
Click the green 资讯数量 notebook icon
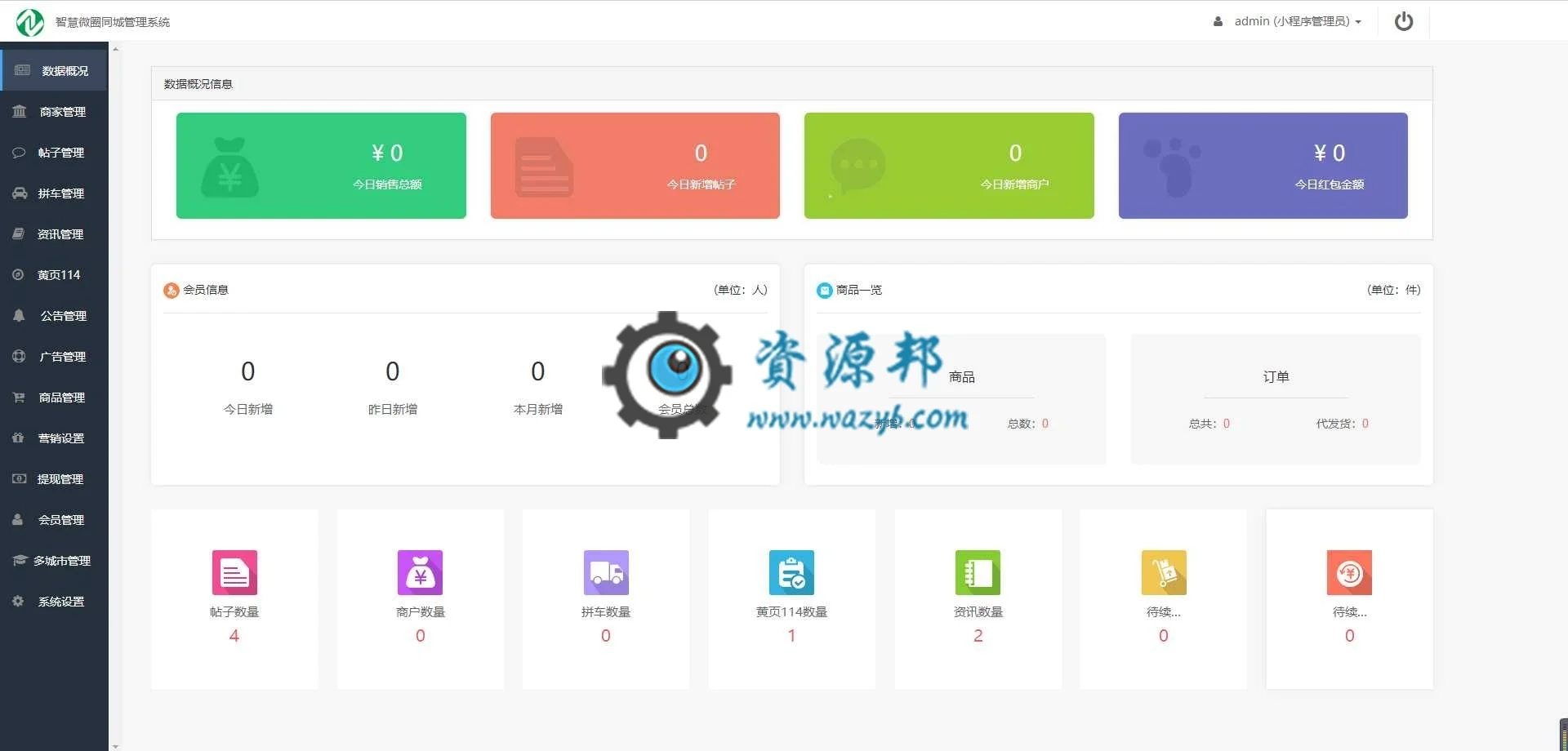[978, 572]
